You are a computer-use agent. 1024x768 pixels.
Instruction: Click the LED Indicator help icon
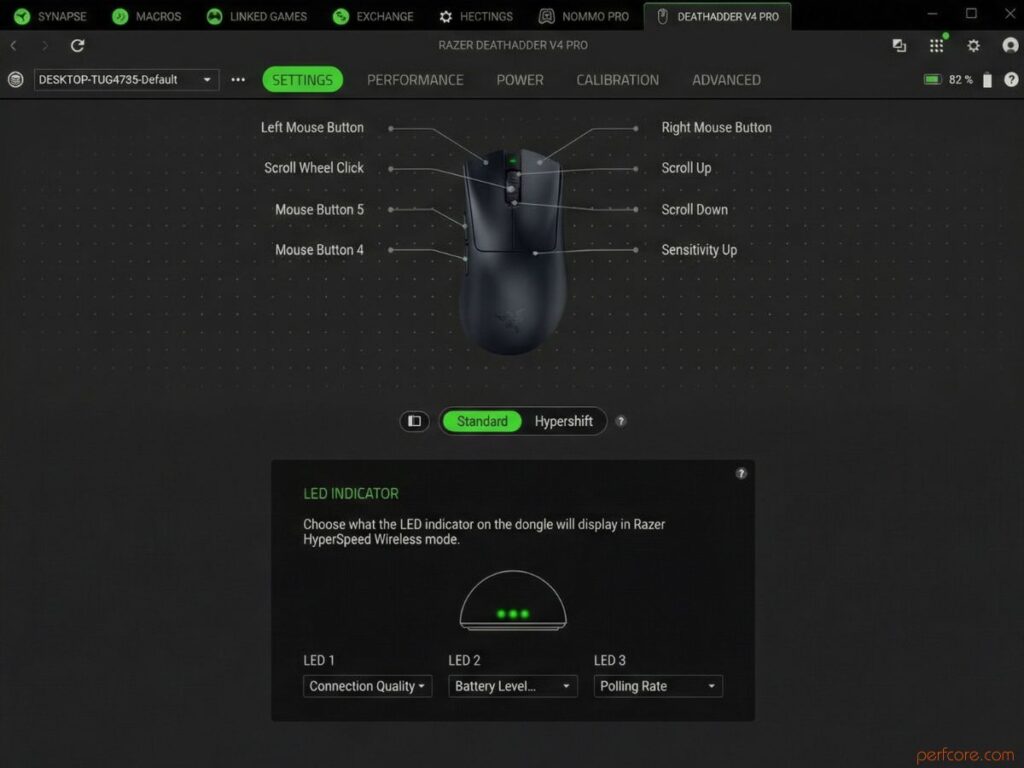pos(741,473)
